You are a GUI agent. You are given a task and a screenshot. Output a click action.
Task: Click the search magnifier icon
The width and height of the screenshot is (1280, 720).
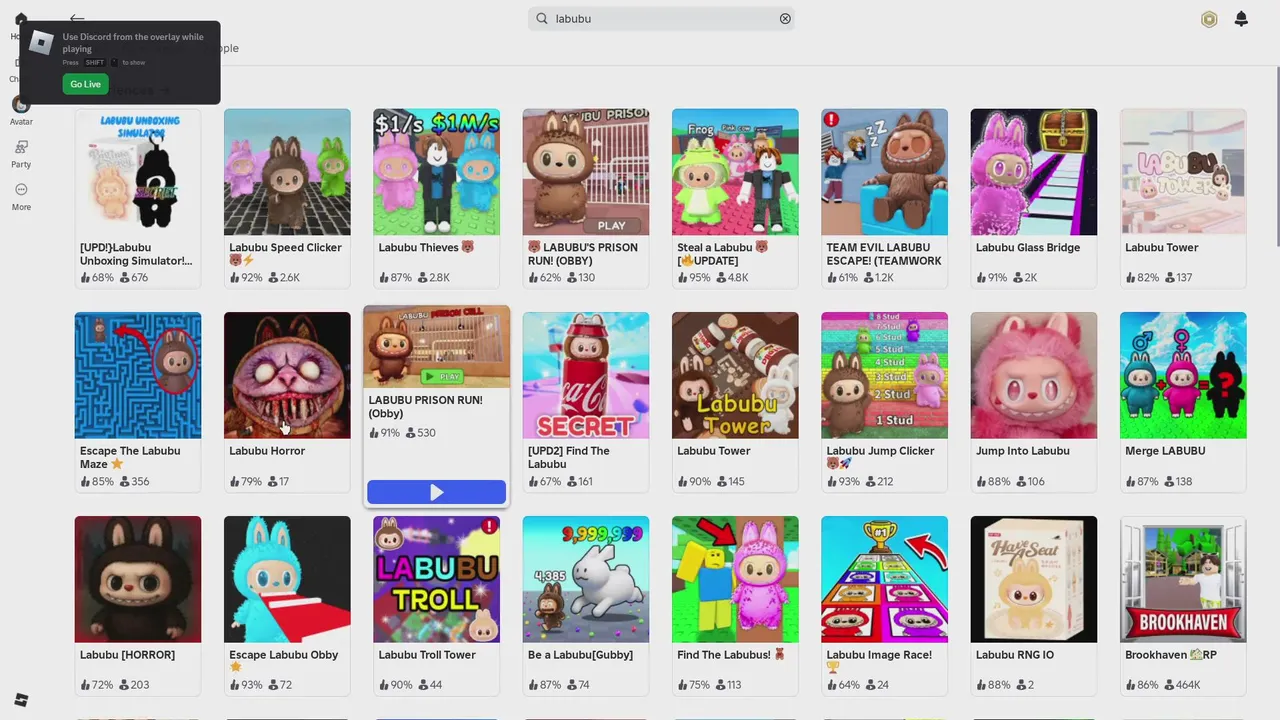click(x=542, y=18)
